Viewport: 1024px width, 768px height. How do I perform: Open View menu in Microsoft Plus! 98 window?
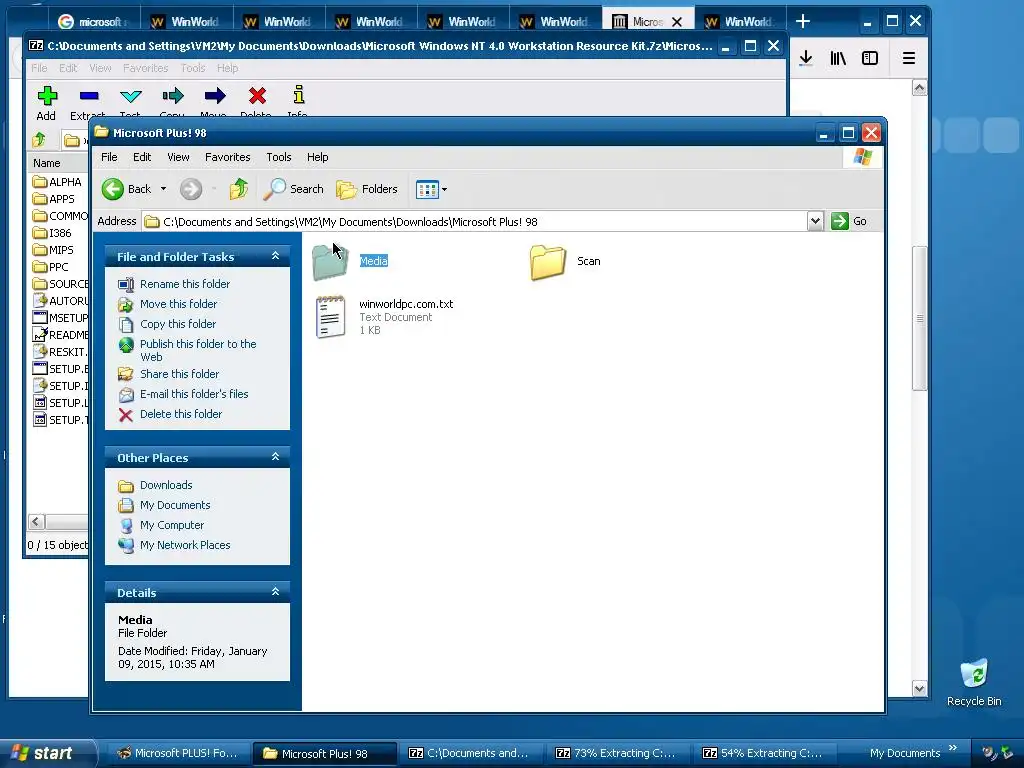(x=178, y=157)
